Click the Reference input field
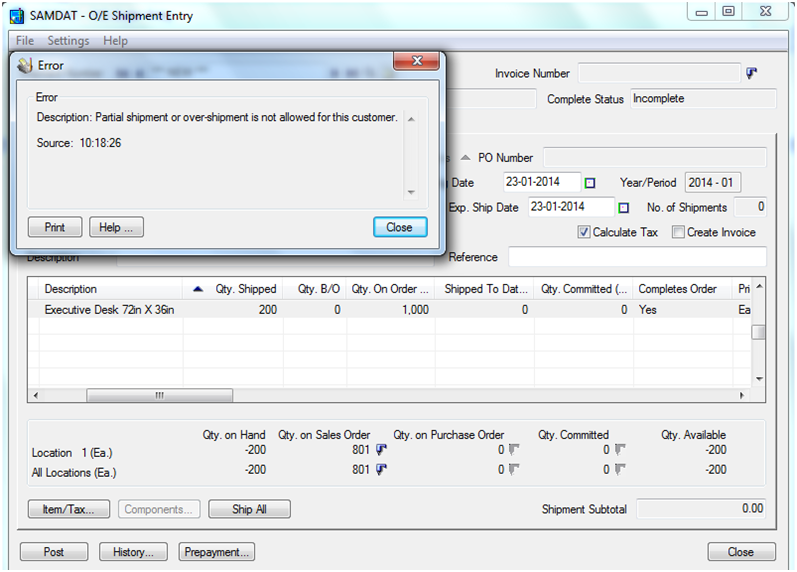 (637, 257)
